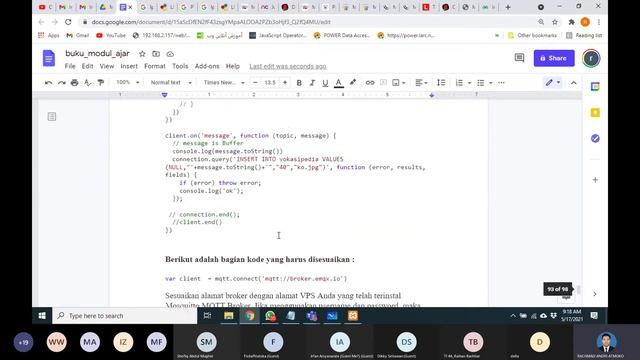The height and width of the screenshot is (360, 640).
Task: Open the Normal text style dropdown
Action: (x=171, y=82)
